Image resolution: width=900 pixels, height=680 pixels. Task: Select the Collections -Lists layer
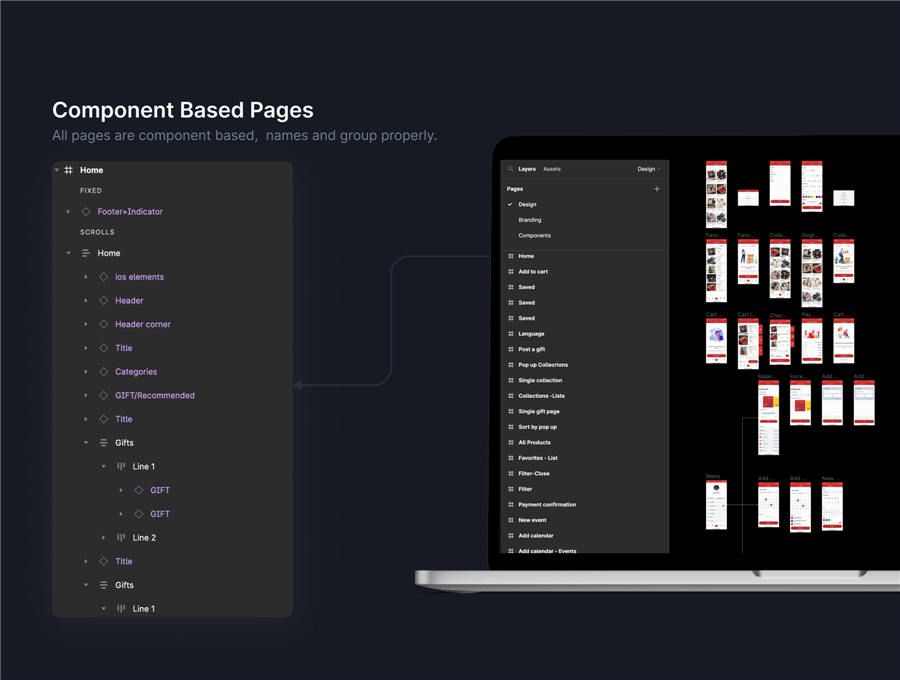(541, 395)
